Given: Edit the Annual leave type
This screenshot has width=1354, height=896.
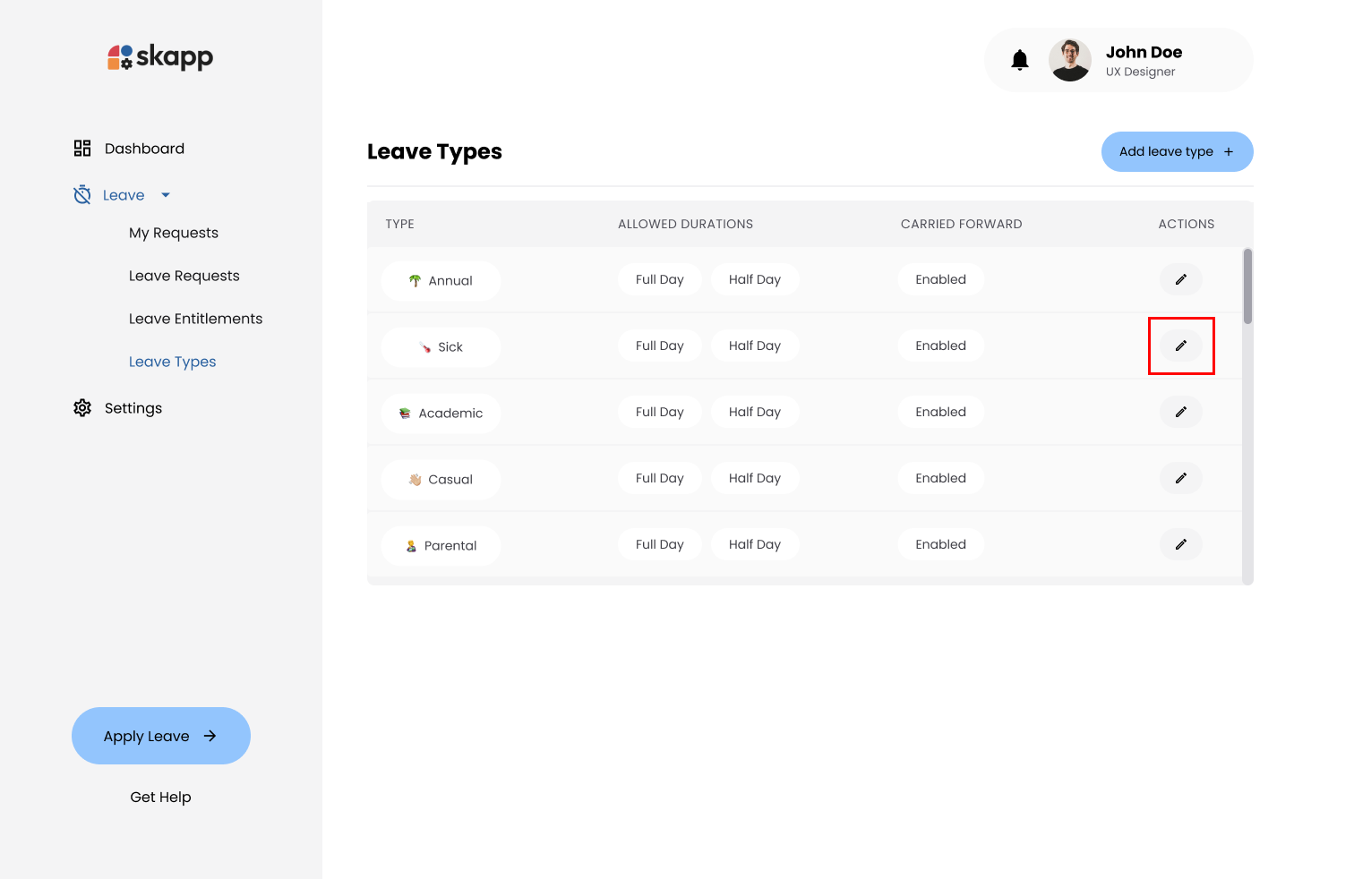Looking at the screenshot, I should [1180, 279].
